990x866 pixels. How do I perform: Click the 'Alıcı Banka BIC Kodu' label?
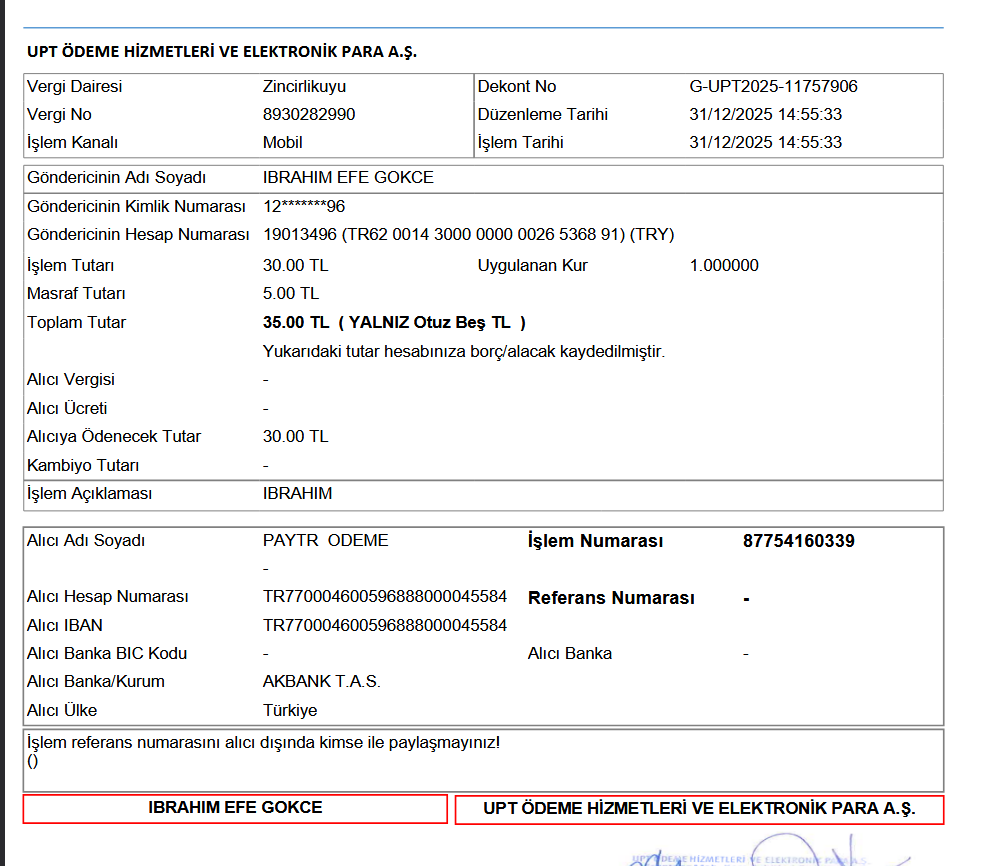point(107,654)
